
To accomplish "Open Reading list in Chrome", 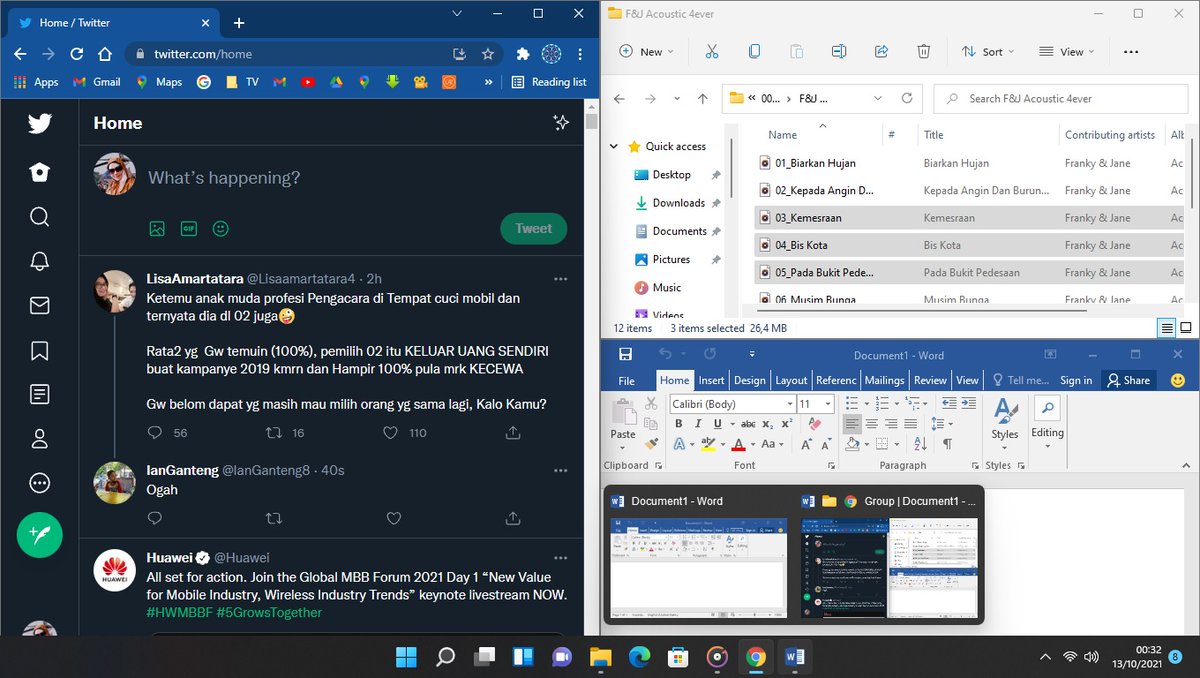I will pyautogui.click(x=549, y=82).
